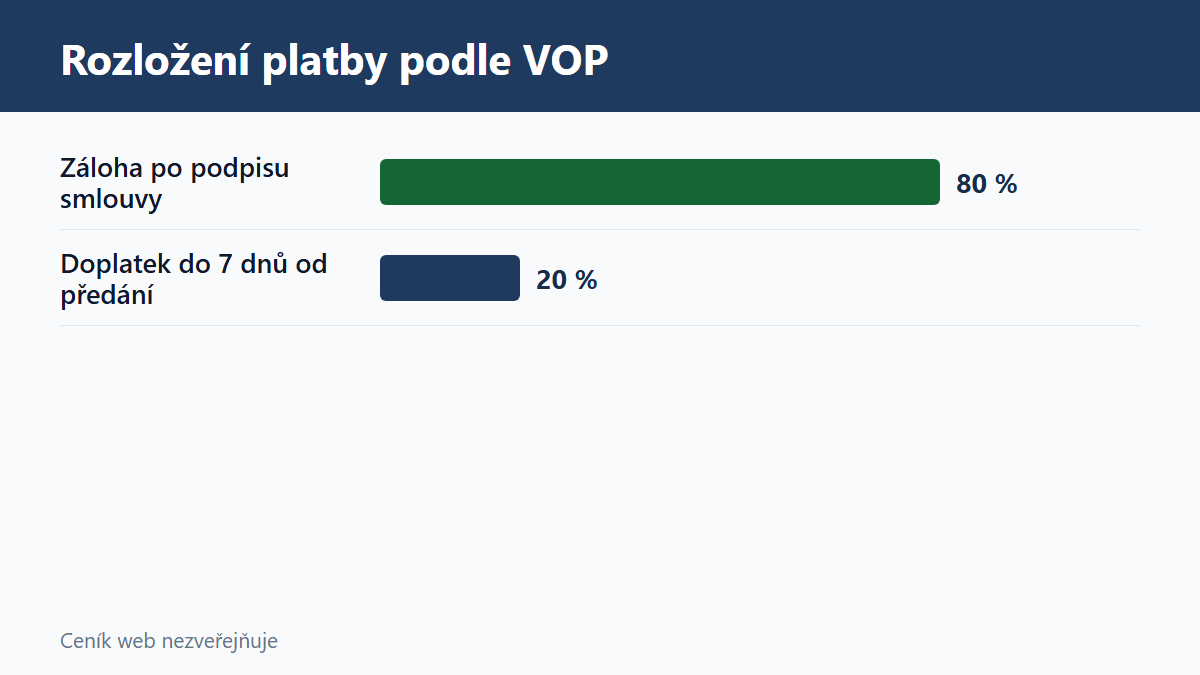The width and height of the screenshot is (1200, 675).
Task: Select the "80 %" value label
Action: pos(986,184)
